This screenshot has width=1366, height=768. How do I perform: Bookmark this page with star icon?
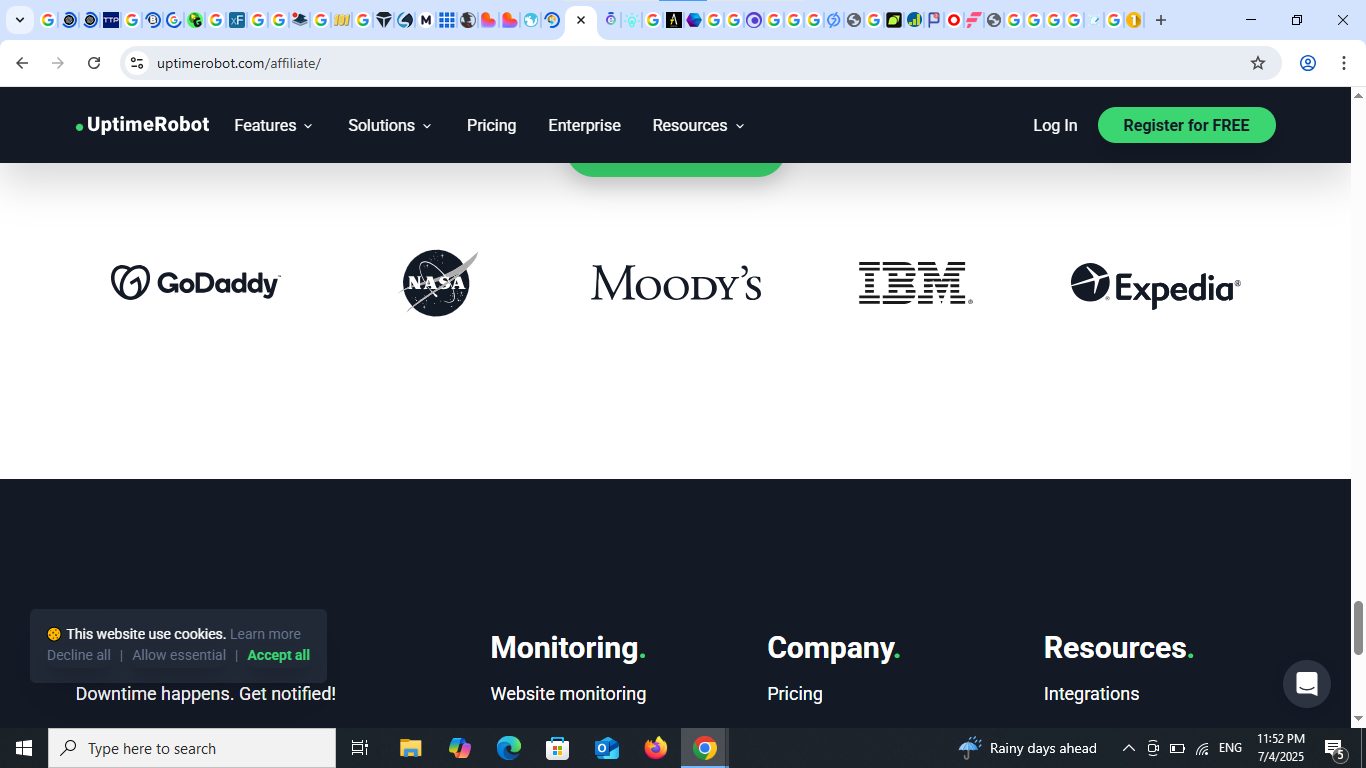(1258, 63)
